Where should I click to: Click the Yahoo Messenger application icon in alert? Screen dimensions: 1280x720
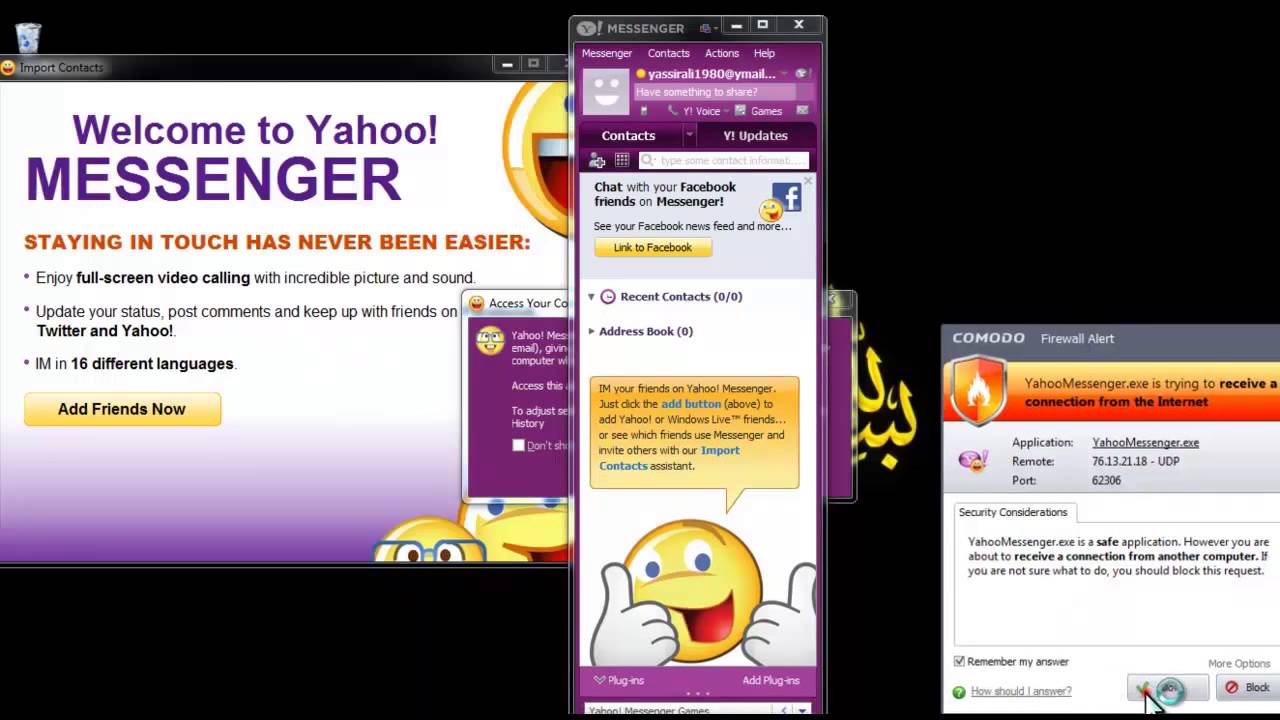972,461
